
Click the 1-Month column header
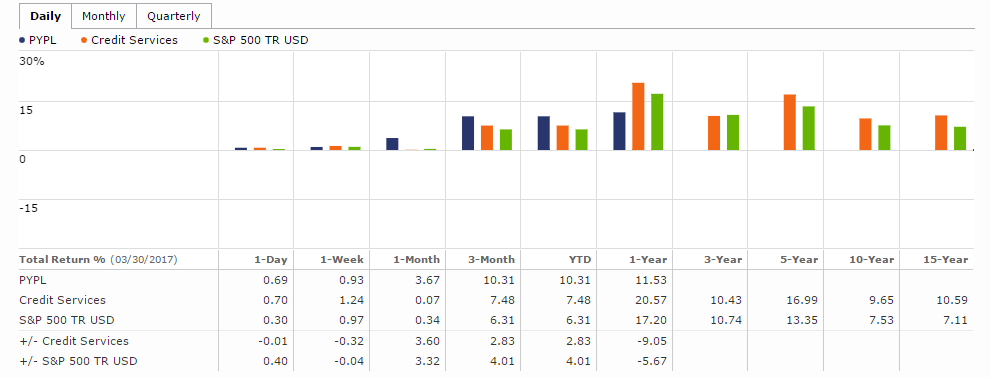[416, 259]
